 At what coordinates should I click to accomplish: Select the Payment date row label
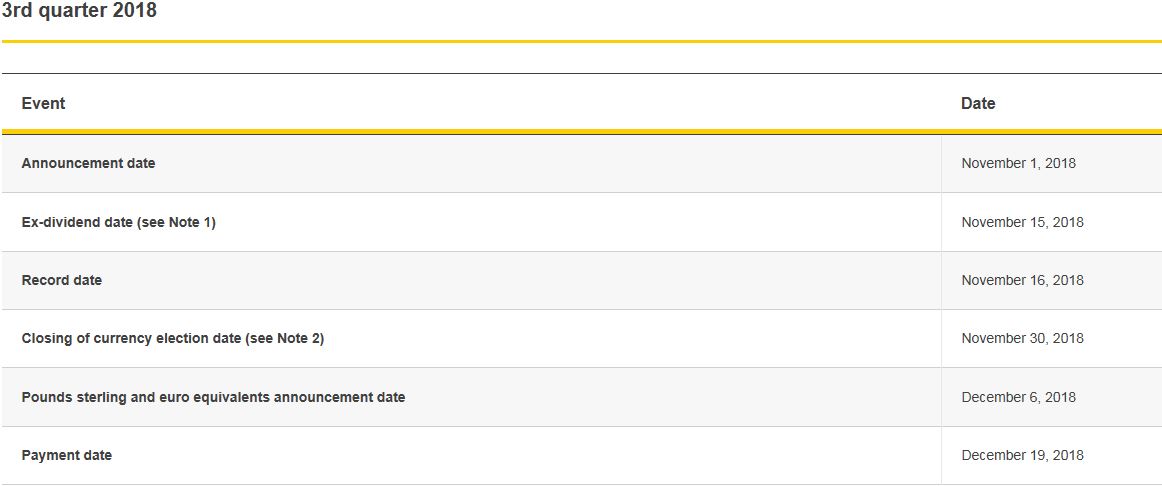66,455
